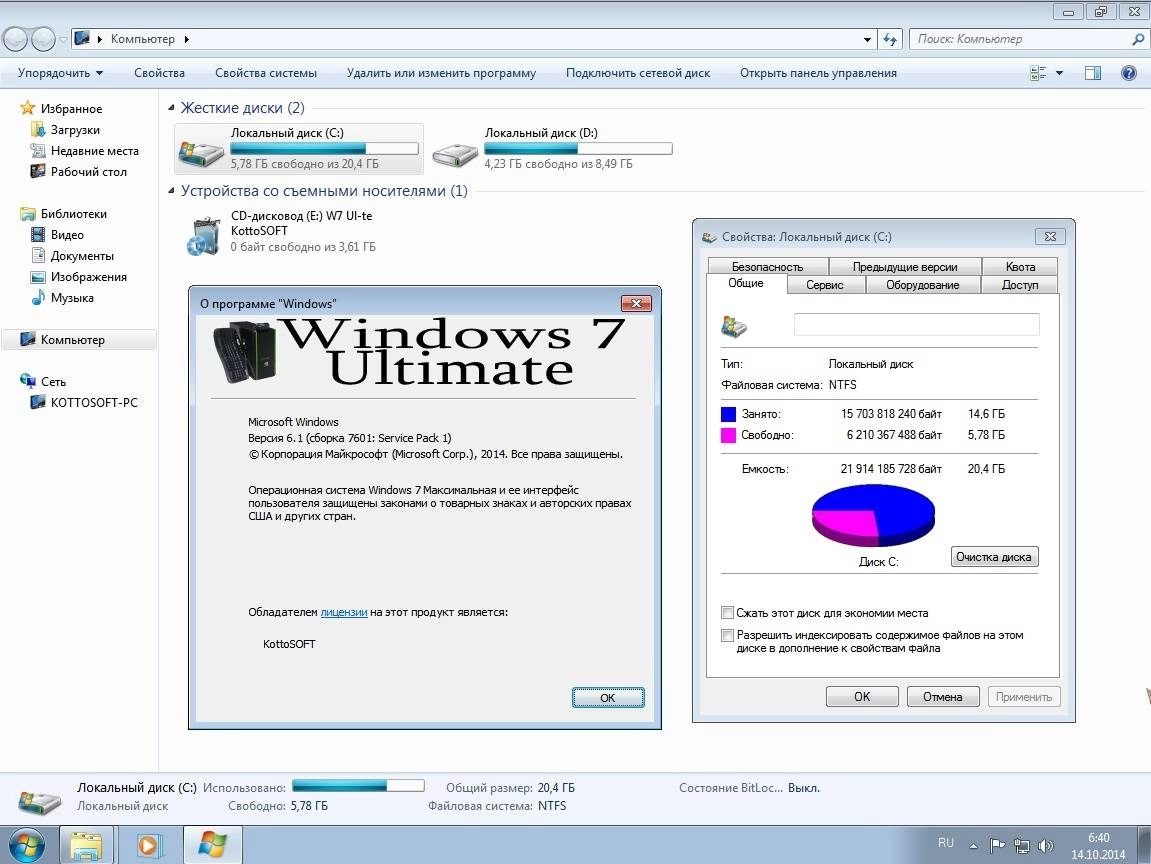1151x864 pixels.
Task: Click Открыть панель управления
Action: point(818,73)
